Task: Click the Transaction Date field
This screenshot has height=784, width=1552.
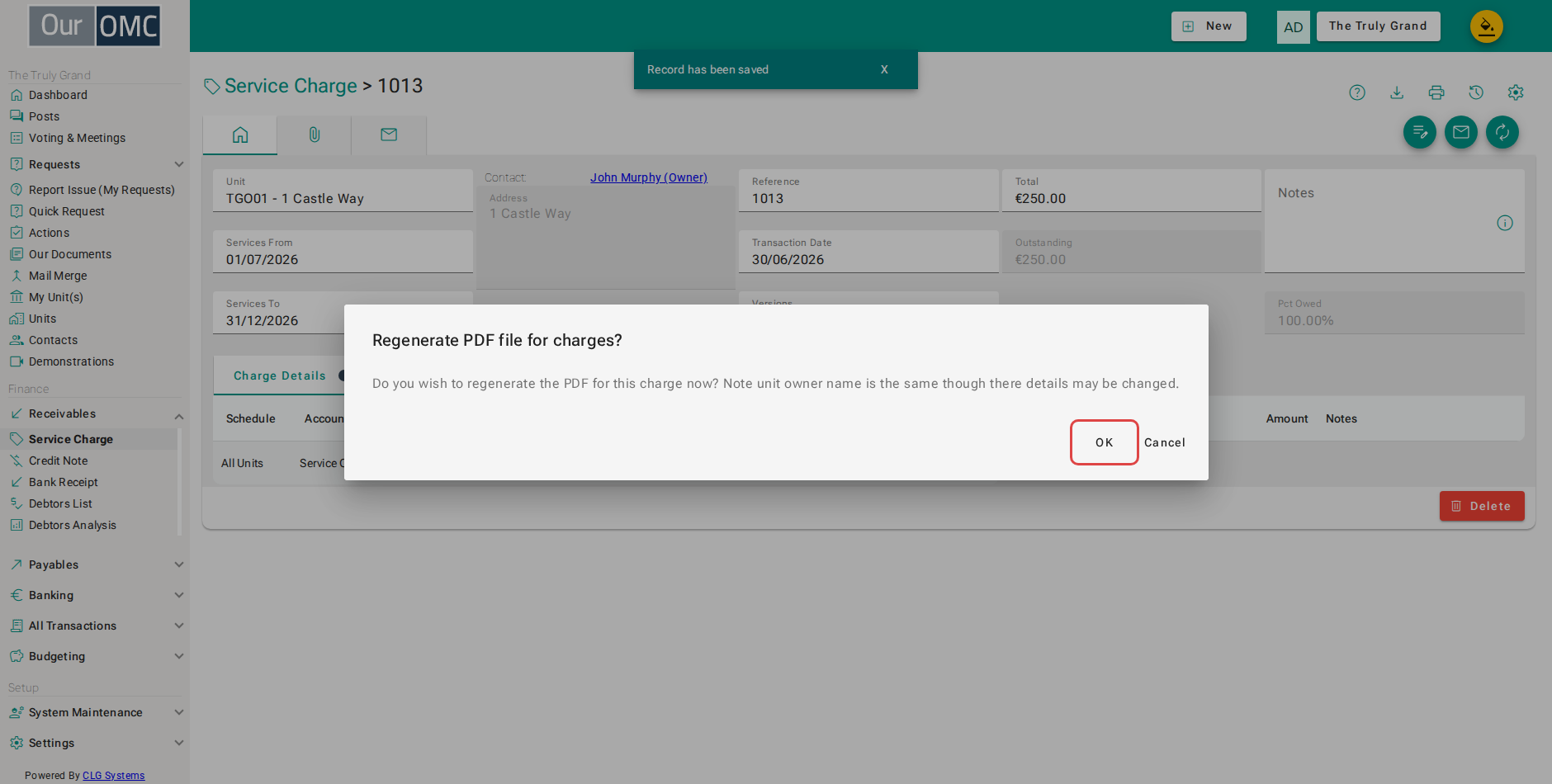Action: 868,252
